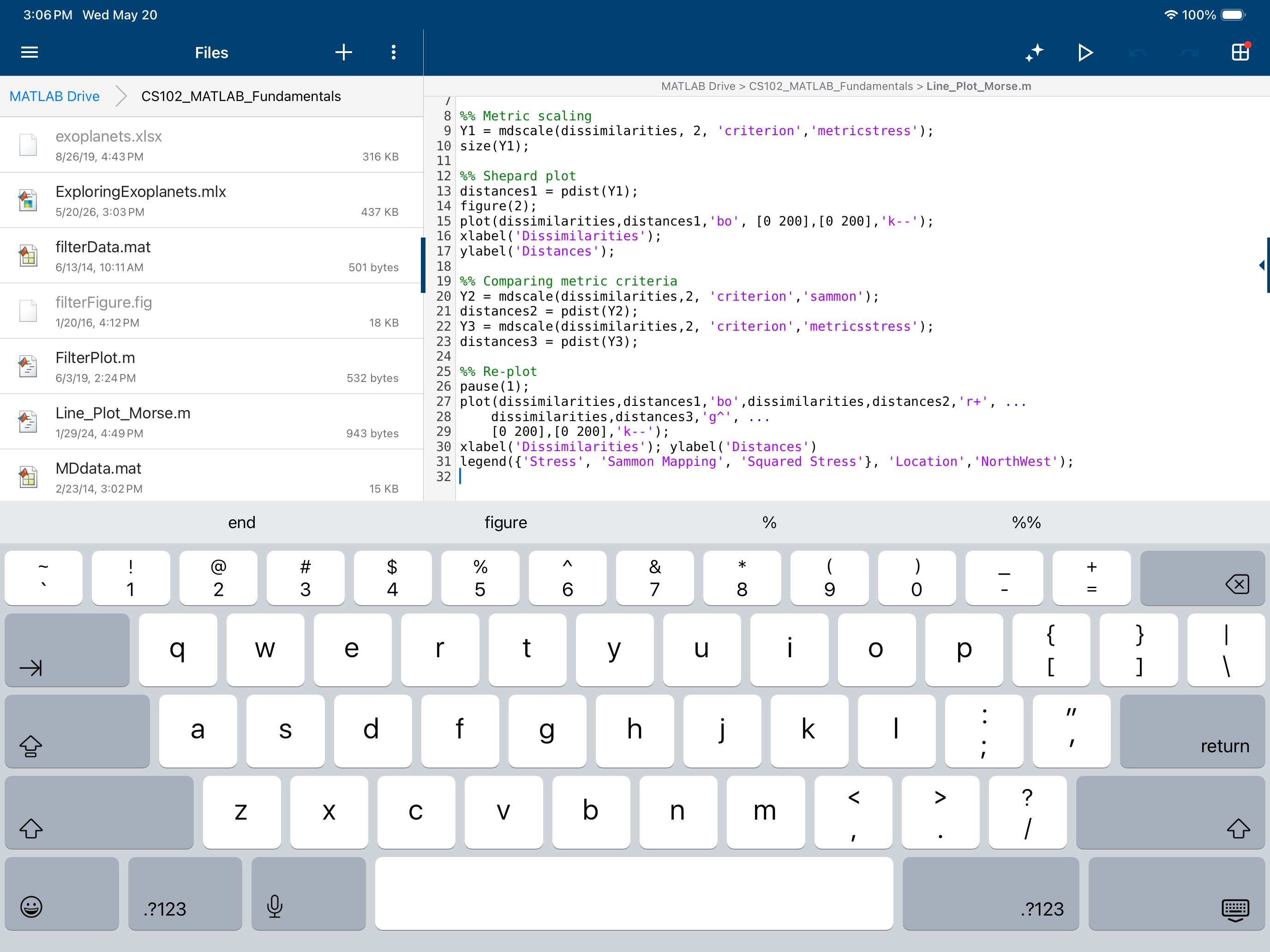
Task: Tap the Wi-Fi status icon
Action: pos(1171,15)
